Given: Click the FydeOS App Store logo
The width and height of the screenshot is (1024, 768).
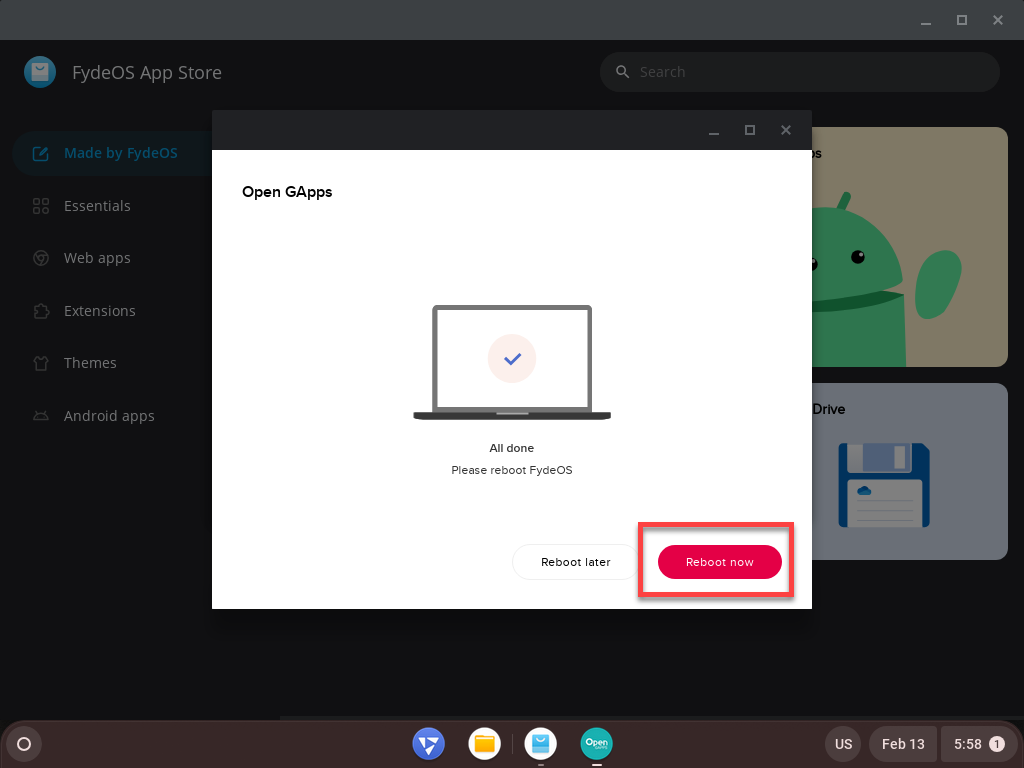Looking at the screenshot, I should [x=40, y=72].
